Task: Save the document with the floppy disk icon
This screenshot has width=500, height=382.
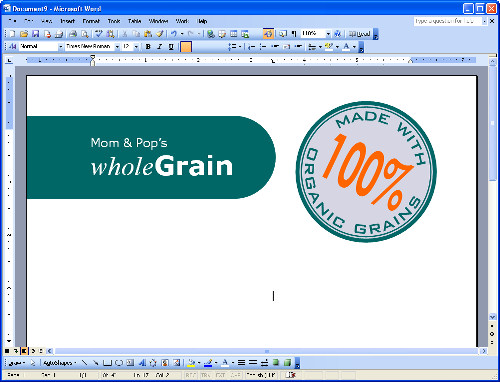Action: [x=35, y=34]
